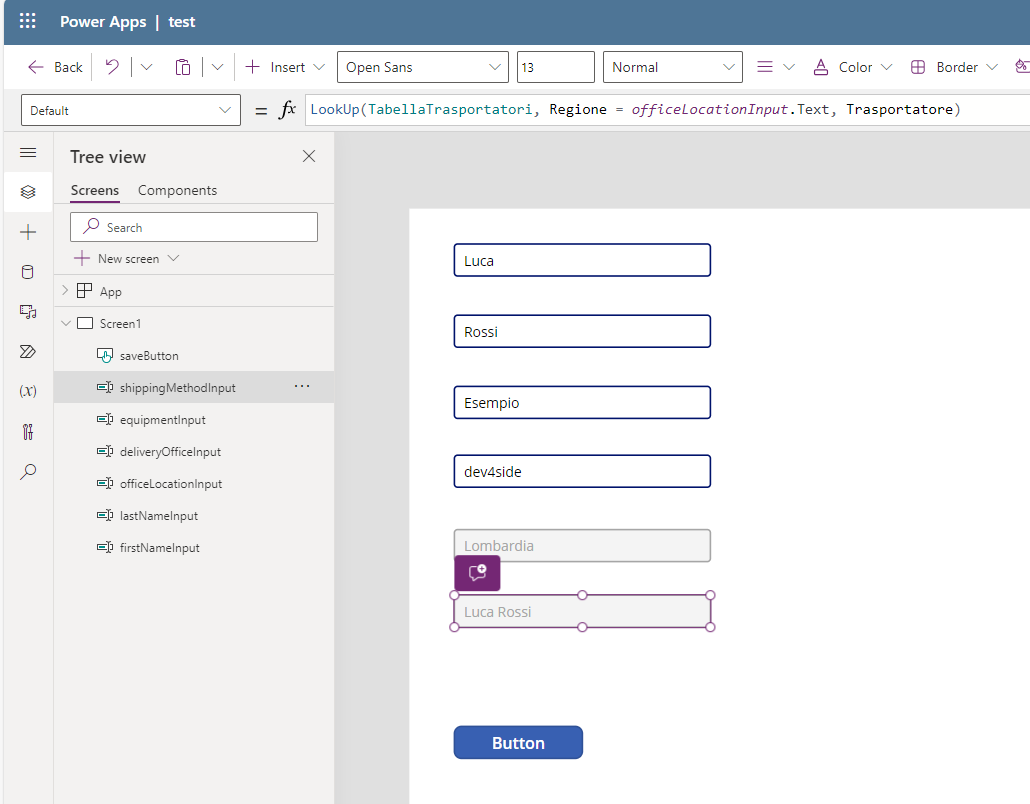The width and height of the screenshot is (1030, 804).
Task: Open the font dropdown showing Open Sans
Action: click(422, 66)
